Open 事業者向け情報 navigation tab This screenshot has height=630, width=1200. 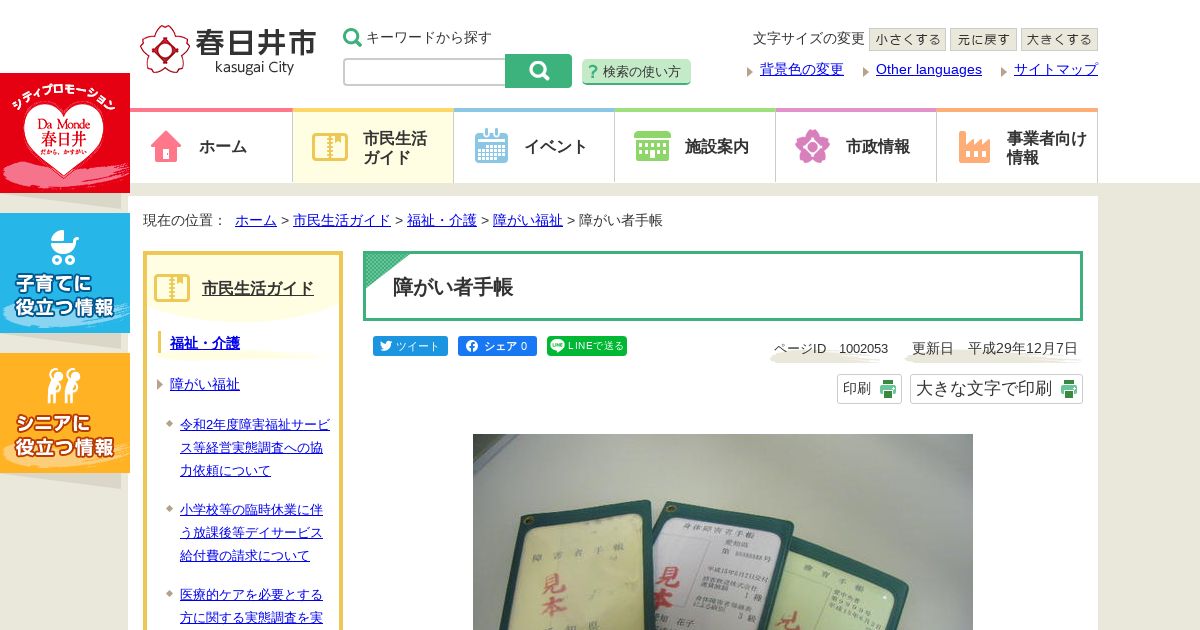tap(1017, 146)
